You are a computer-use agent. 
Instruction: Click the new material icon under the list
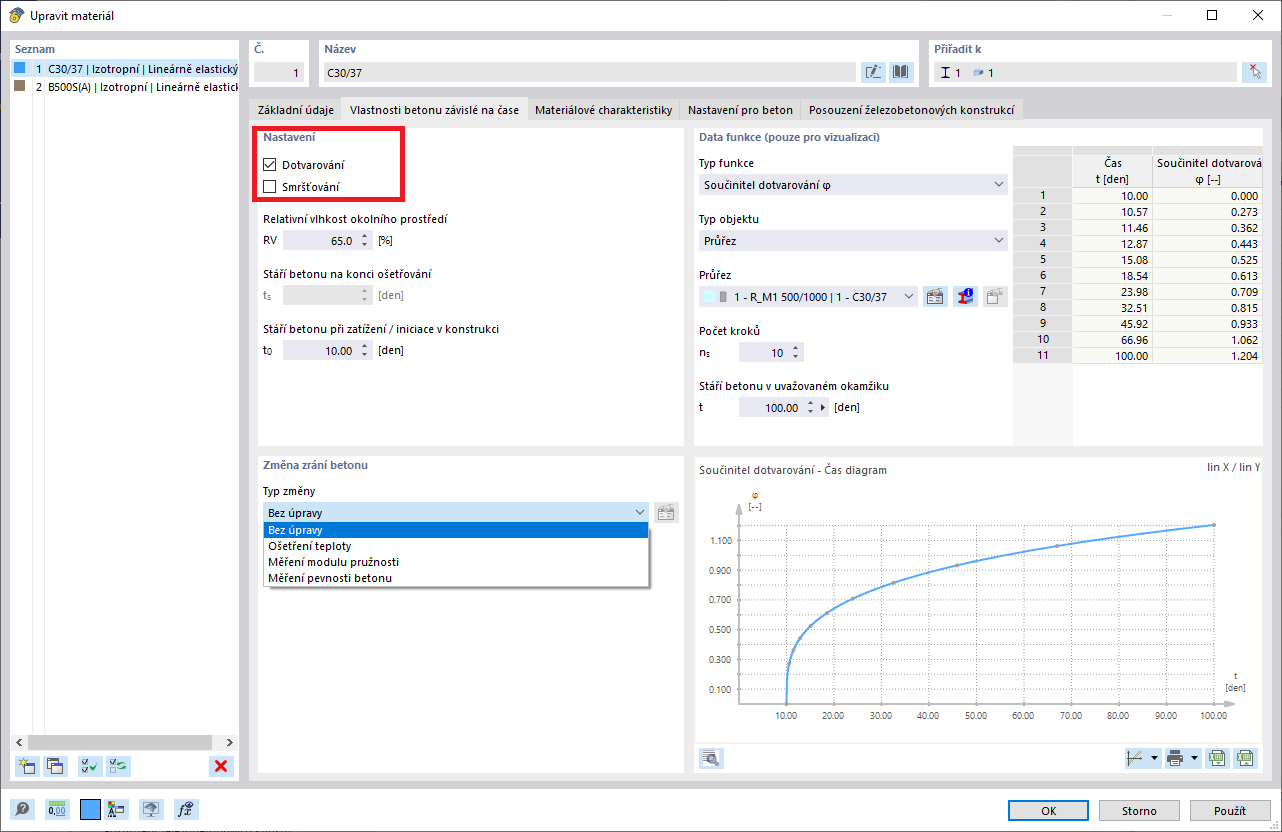click(26, 766)
